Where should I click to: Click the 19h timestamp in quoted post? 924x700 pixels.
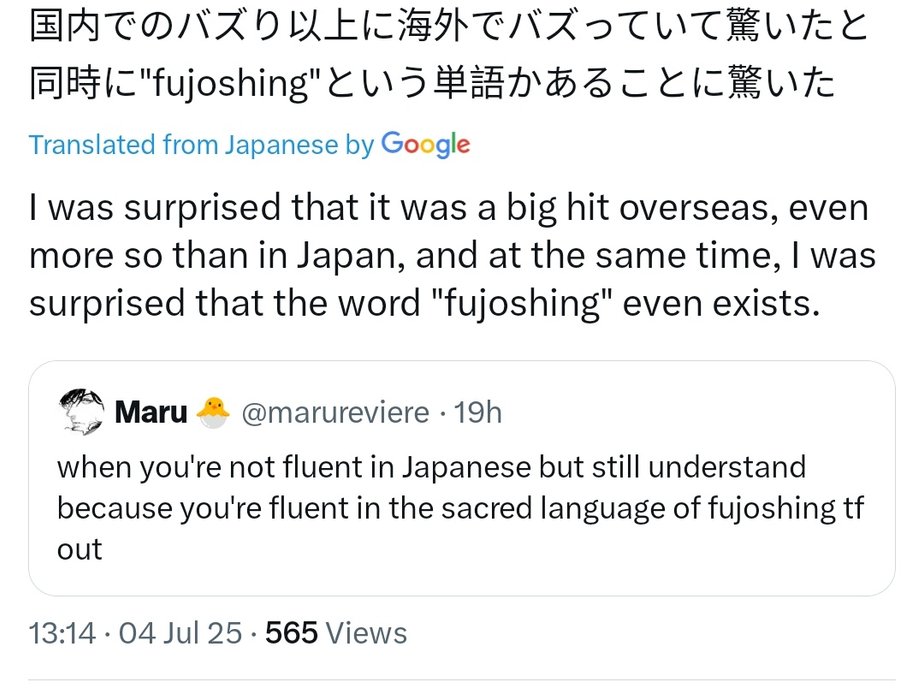pyautogui.click(x=477, y=412)
